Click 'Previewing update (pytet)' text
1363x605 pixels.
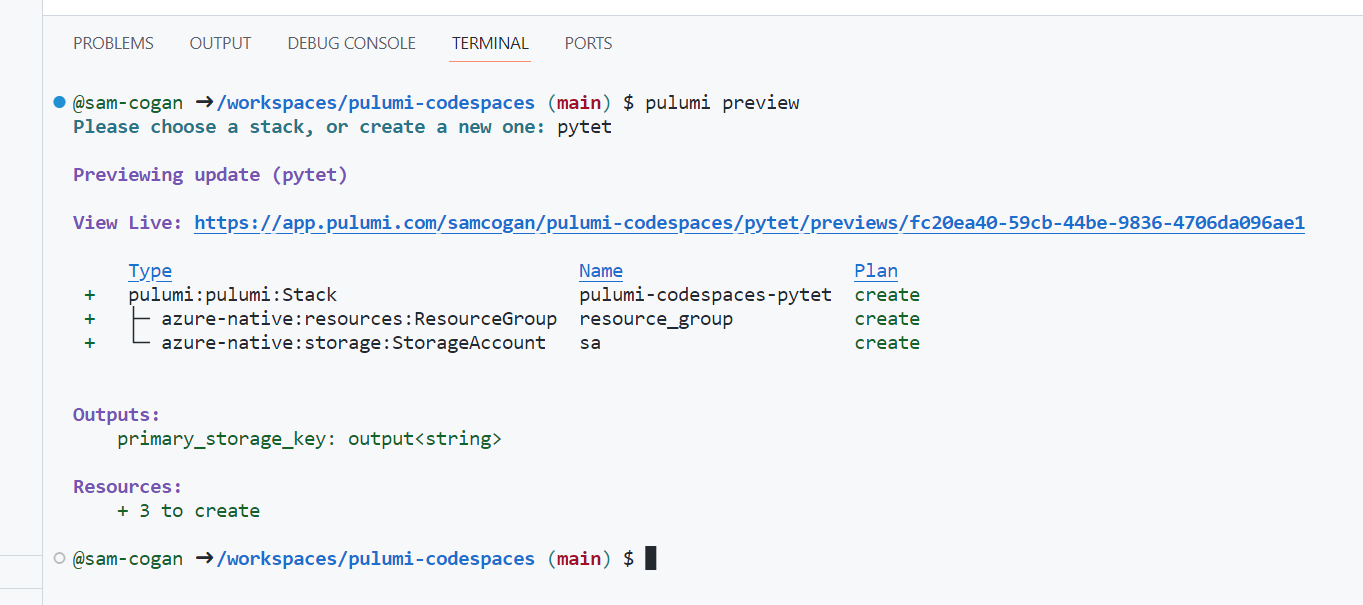(x=210, y=175)
